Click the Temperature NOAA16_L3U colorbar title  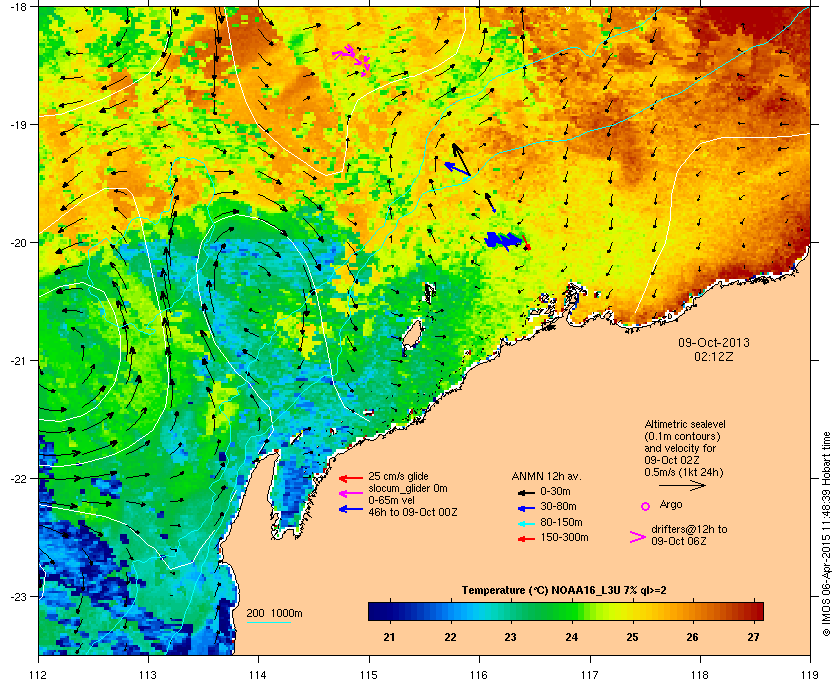[564, 591]
